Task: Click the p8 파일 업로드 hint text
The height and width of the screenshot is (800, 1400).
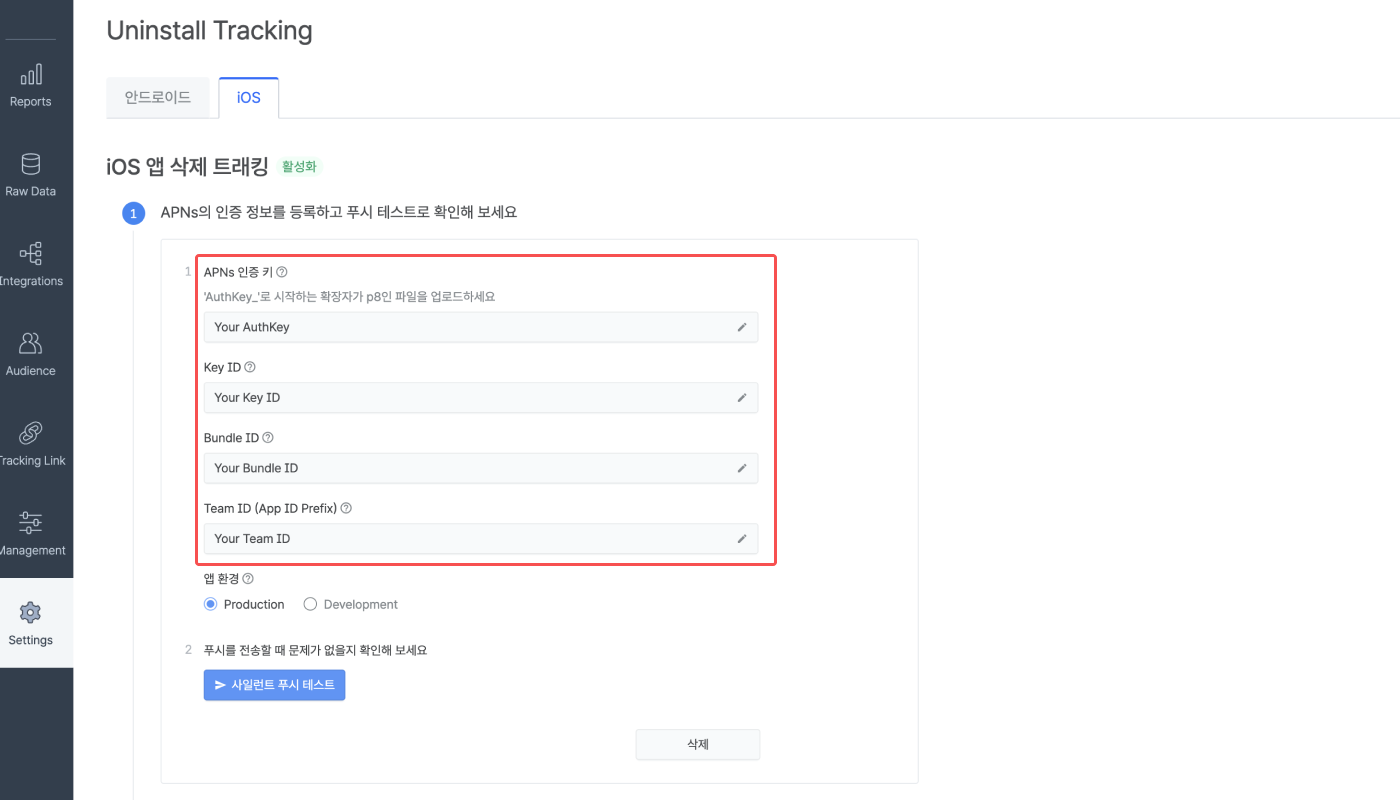Action: pos(349,297)
